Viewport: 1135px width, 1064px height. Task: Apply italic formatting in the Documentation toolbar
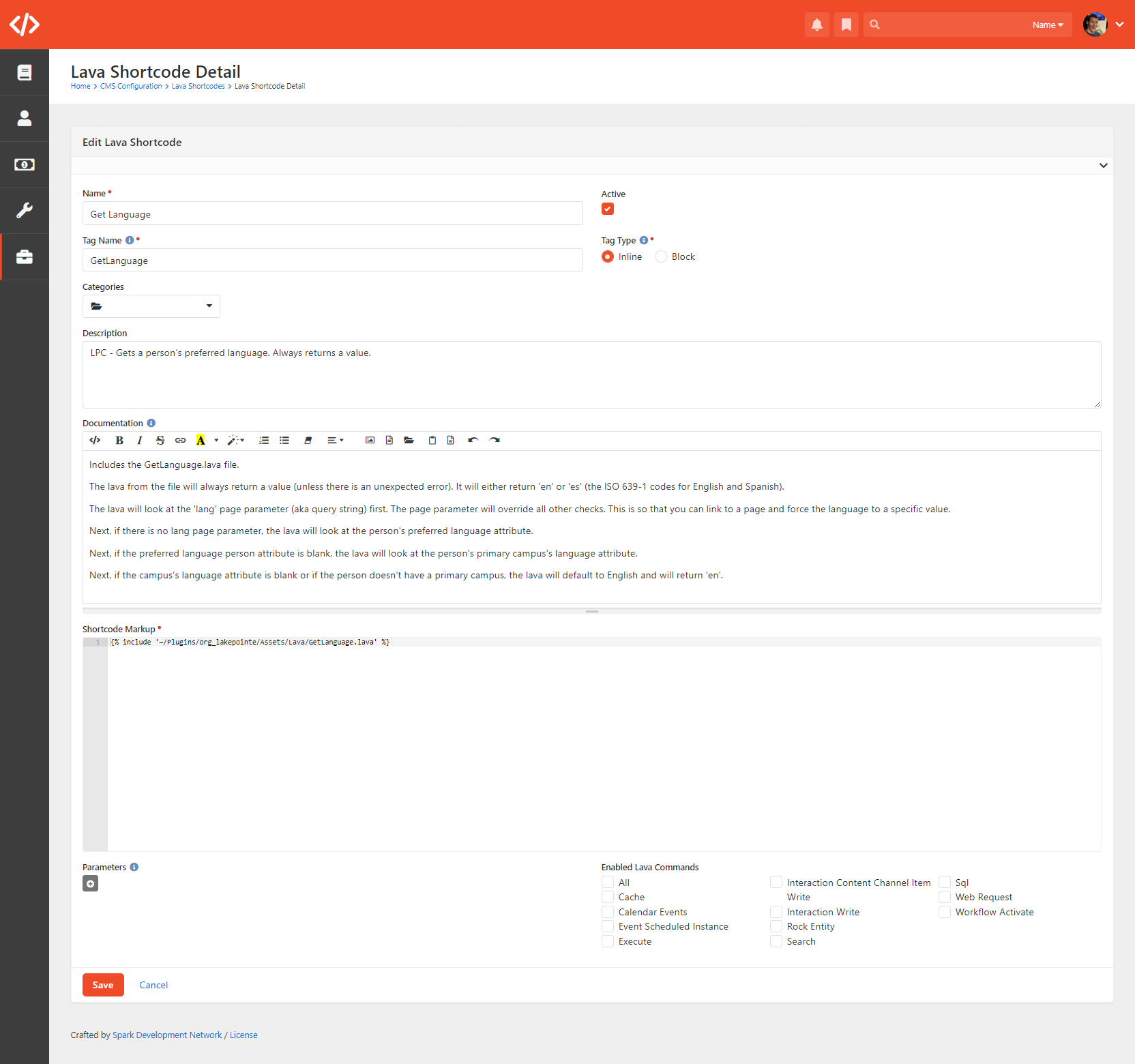coord(140,441)
